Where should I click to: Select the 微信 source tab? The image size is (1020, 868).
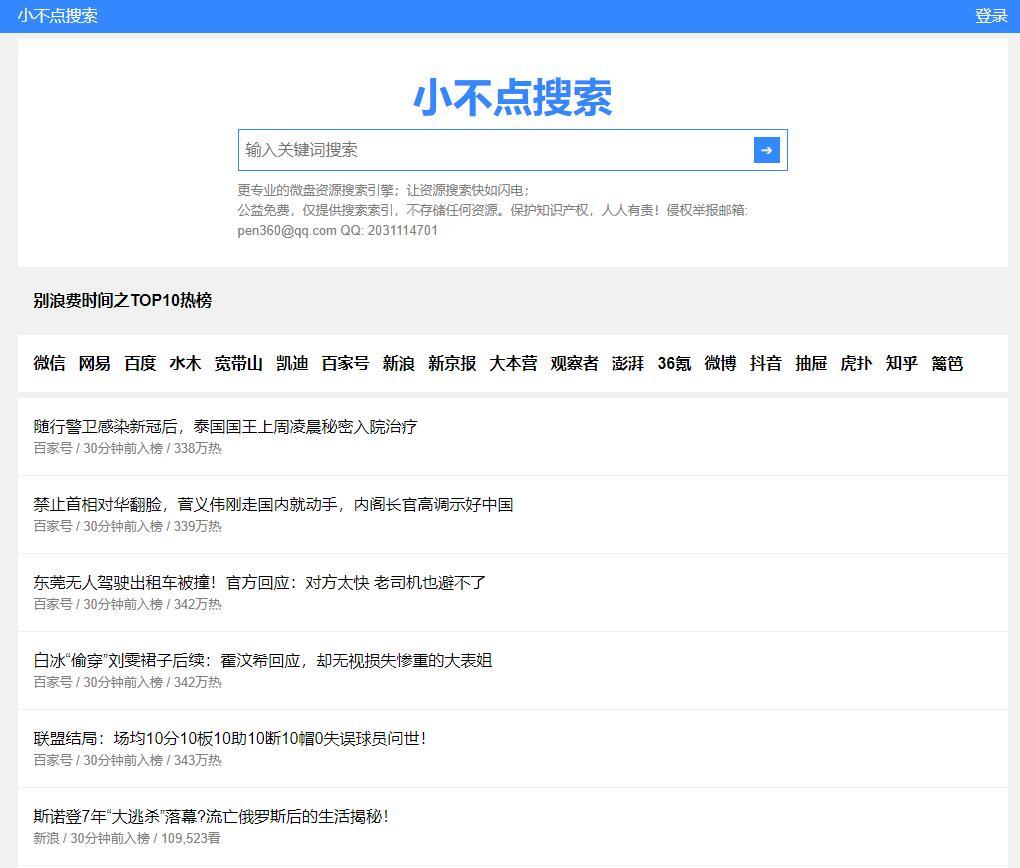tap(49, 363)
